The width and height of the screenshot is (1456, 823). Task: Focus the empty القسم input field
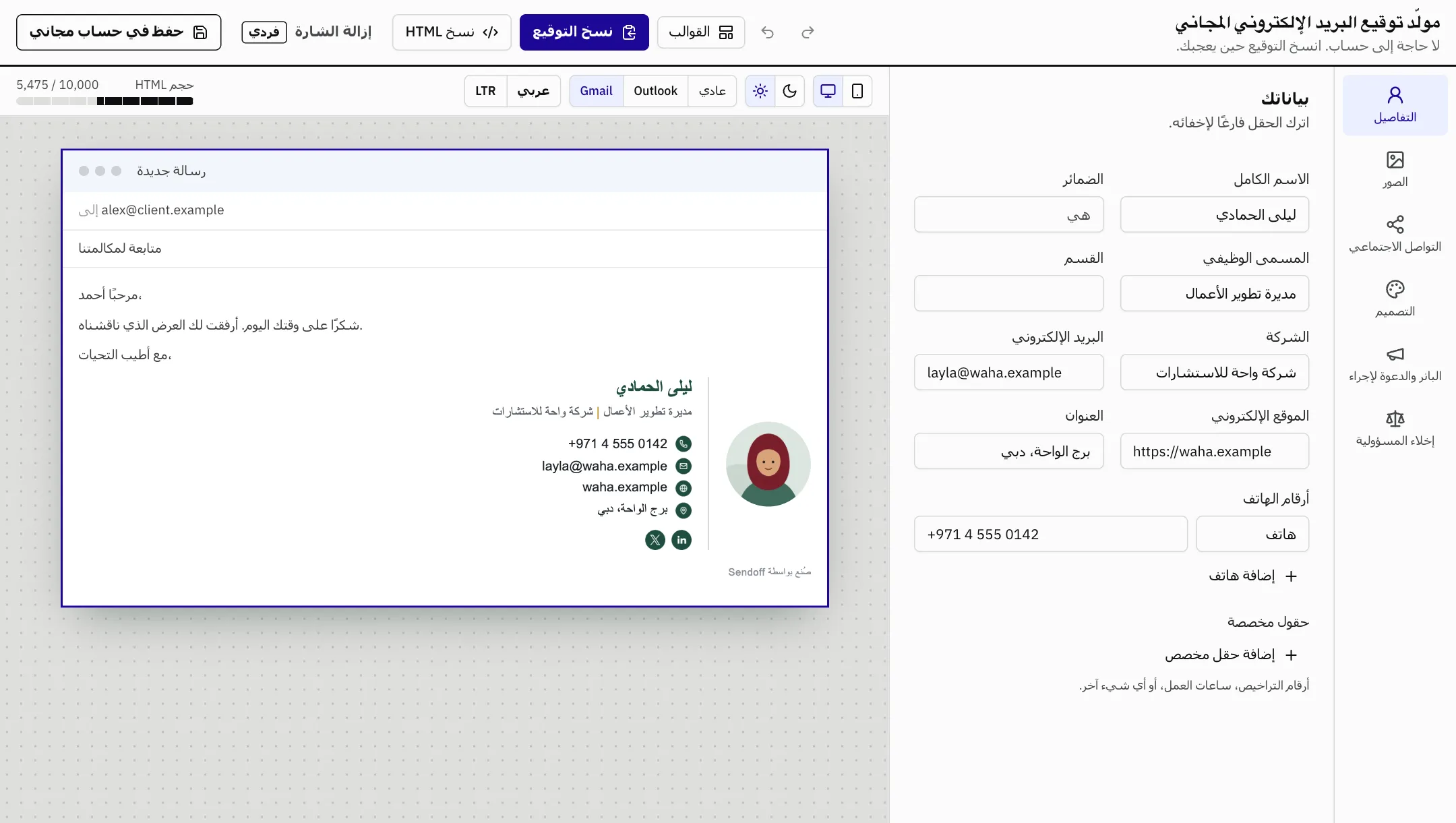coord(1008,293)
